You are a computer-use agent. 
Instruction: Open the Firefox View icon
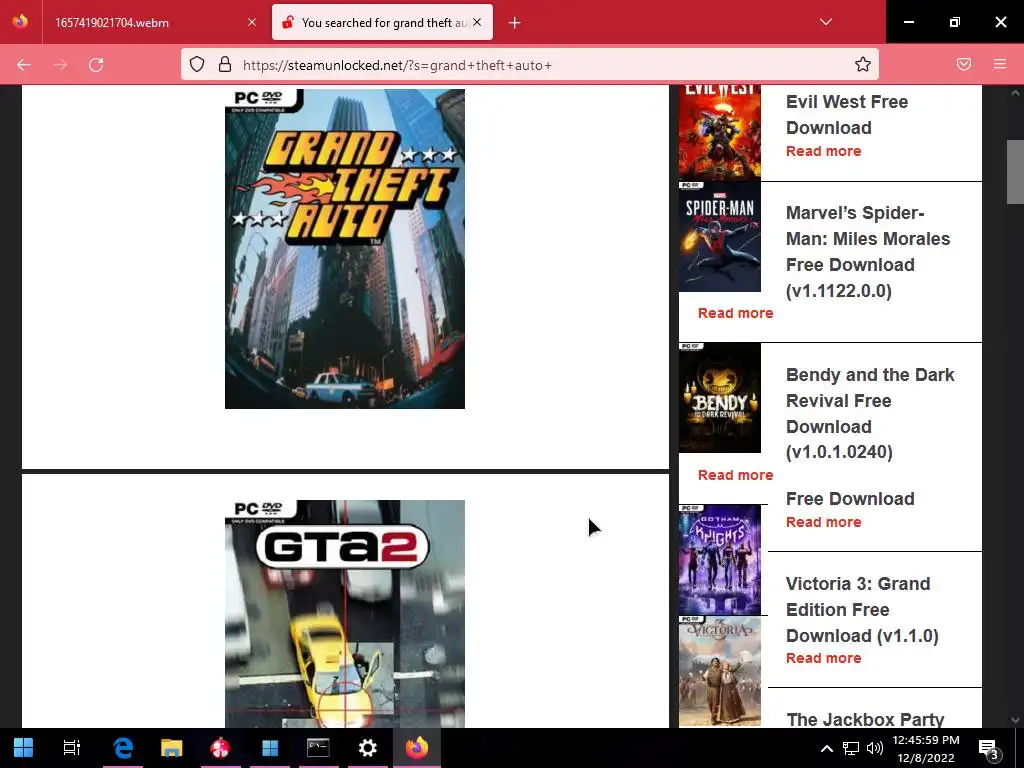(x=20, y=22)
